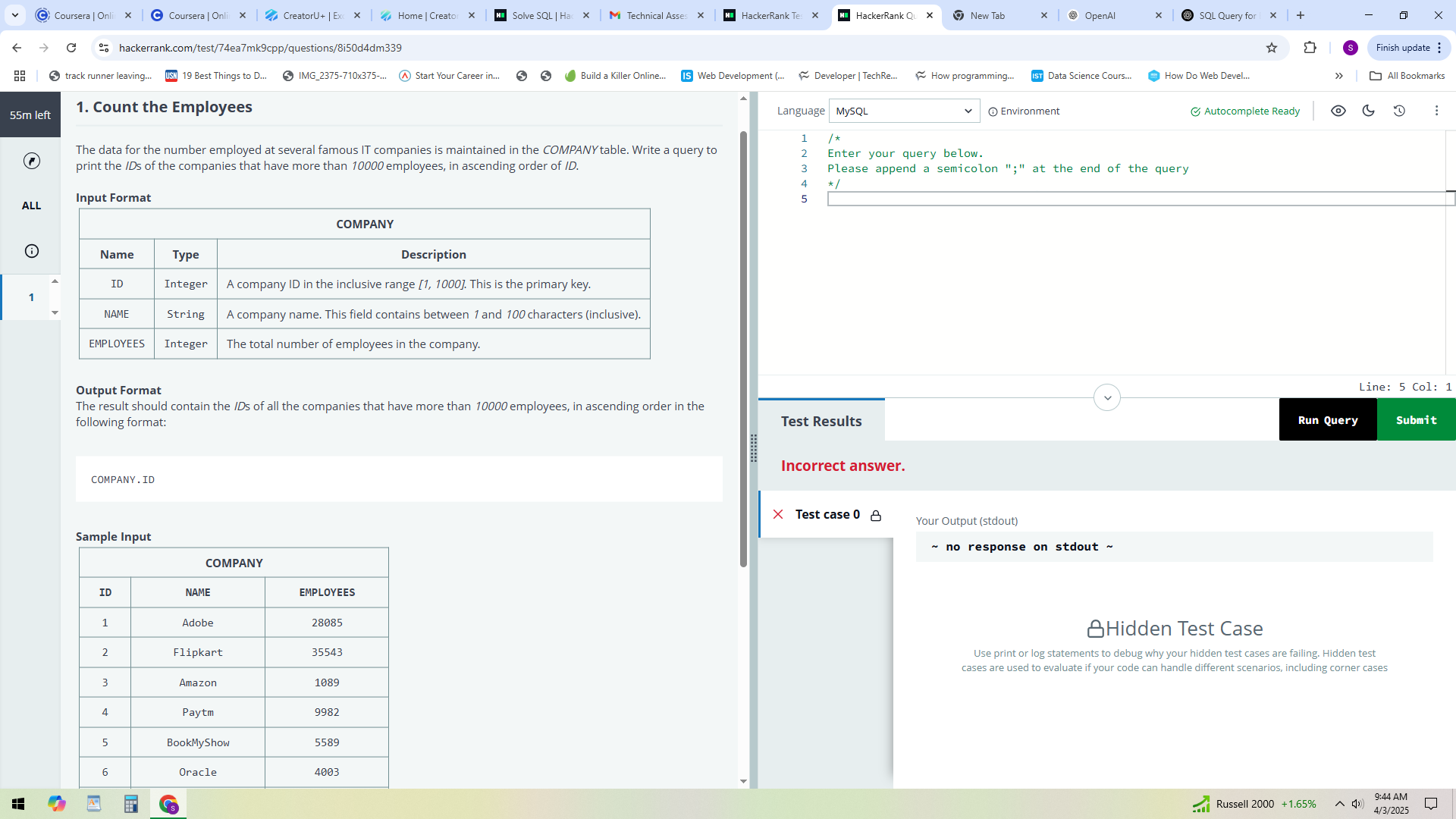Click line 5 of the query input area

(986, 199)
